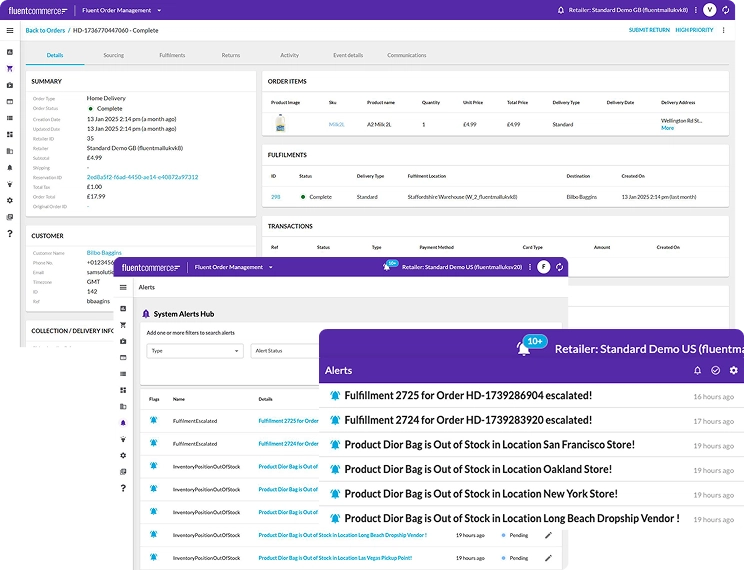This screenshot has height=570, width=744.
Task: Open the Returns tab
Action: click(230, 55)
